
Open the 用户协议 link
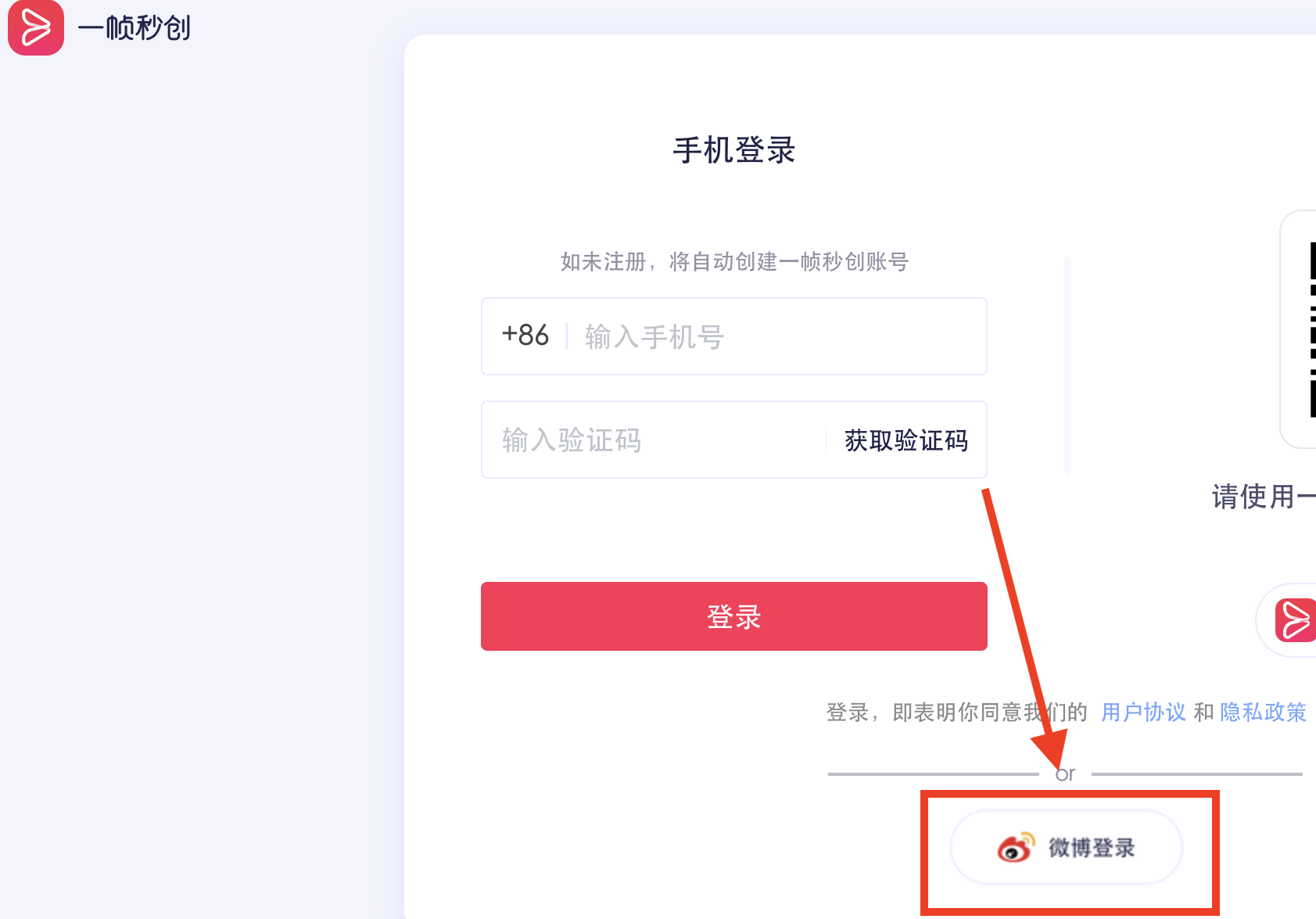pos(1143,712)
